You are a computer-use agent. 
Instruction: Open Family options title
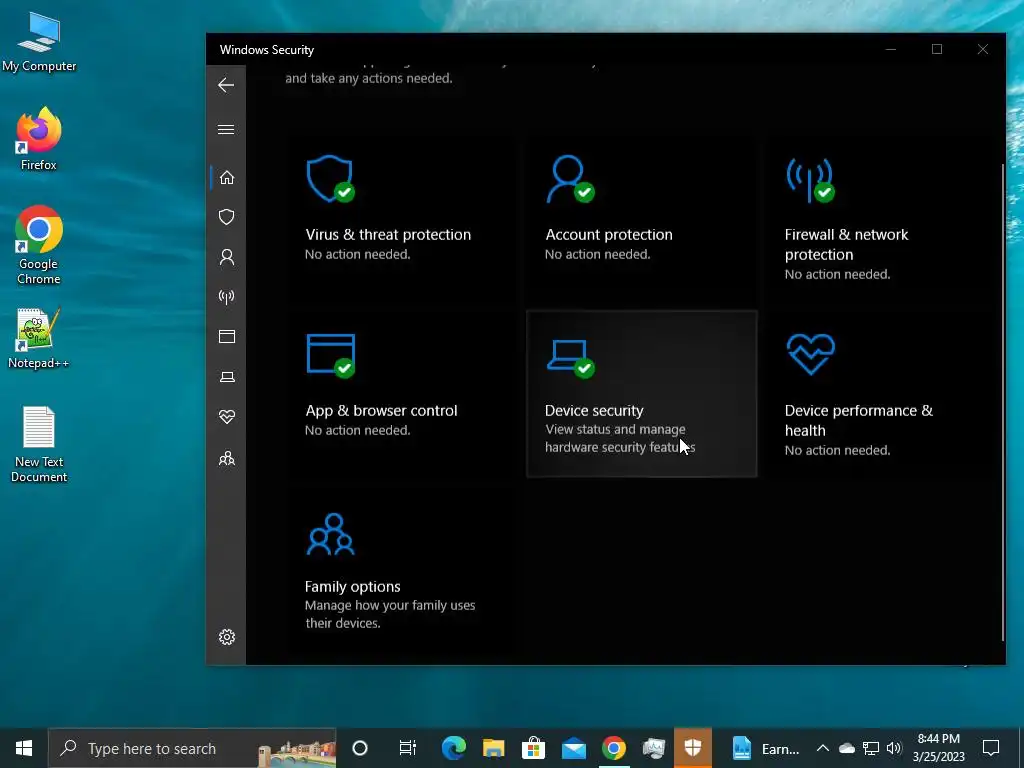(353, 586)
